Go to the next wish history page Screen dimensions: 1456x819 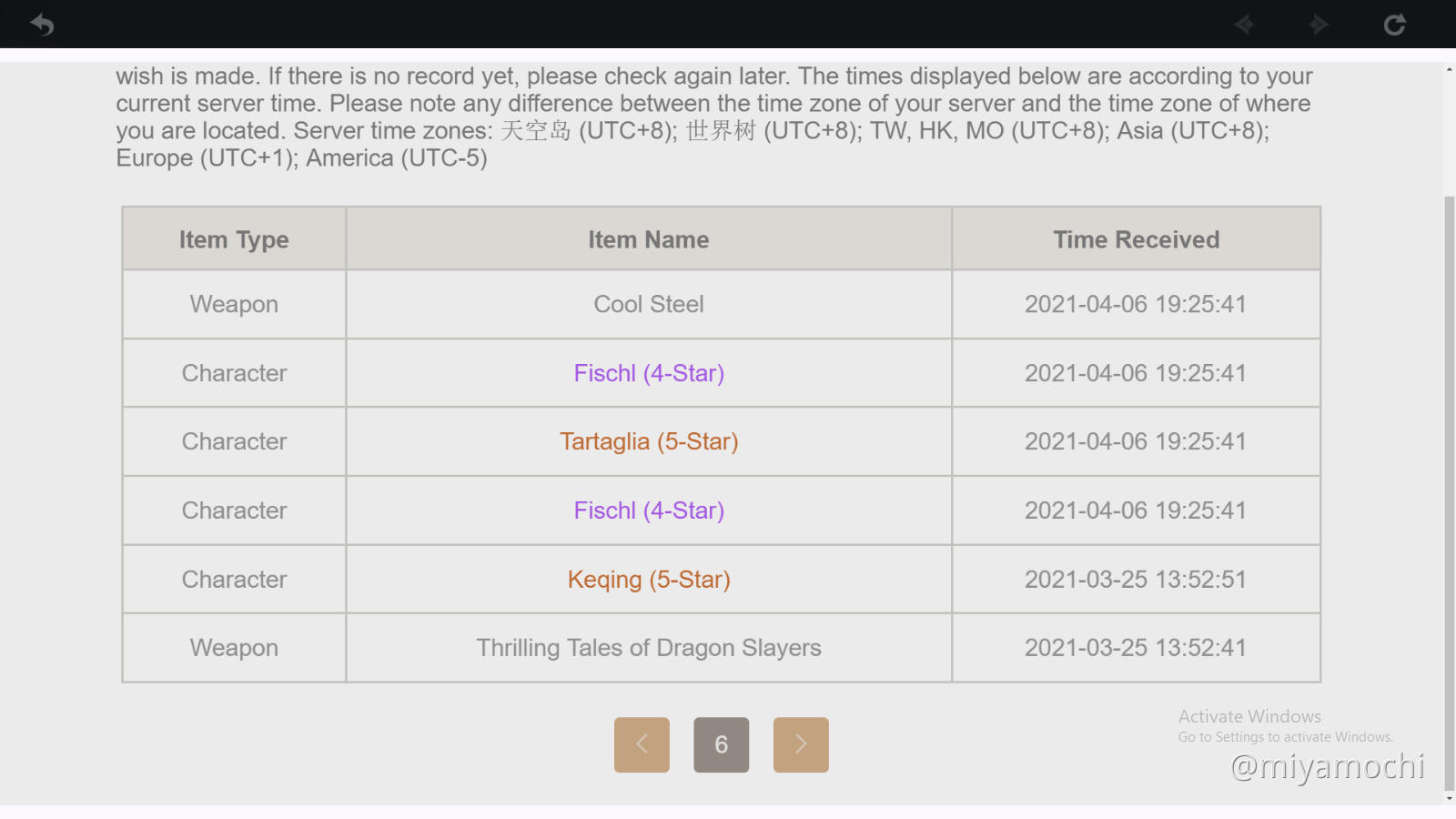tap(801, 744)
